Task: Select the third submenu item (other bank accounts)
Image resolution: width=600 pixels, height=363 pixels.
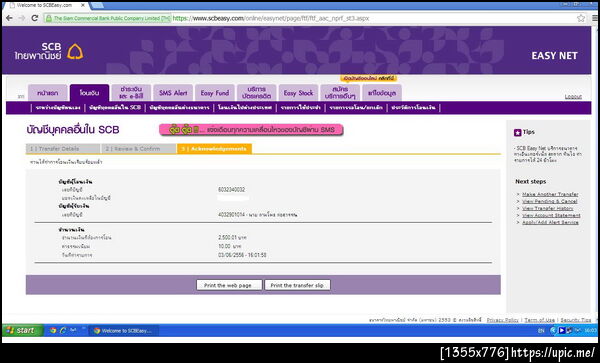Action: click(179, 108)
